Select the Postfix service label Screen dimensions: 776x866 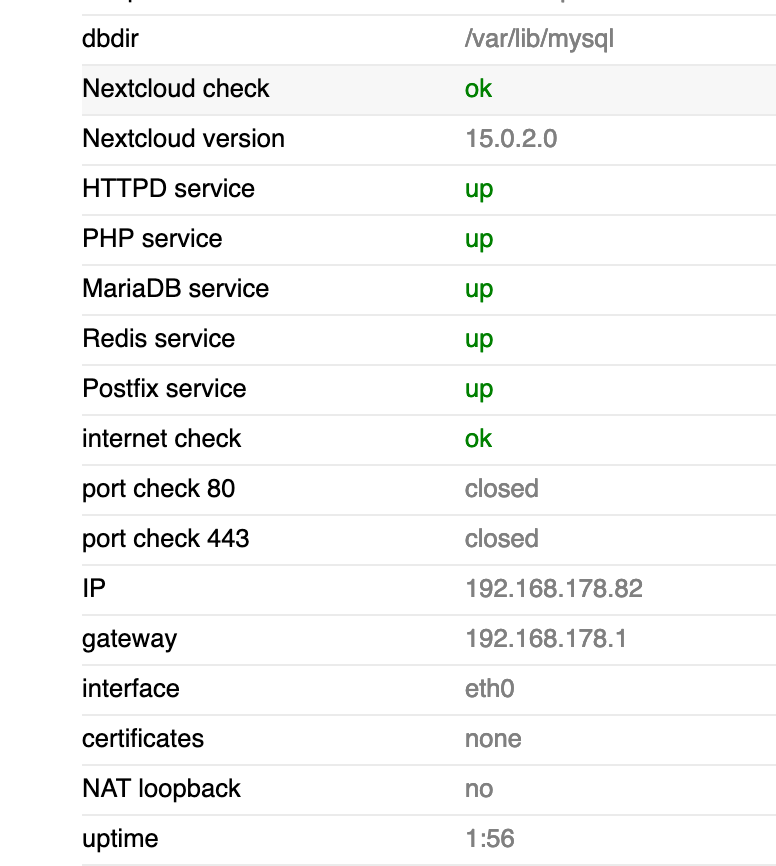(164, 389)
